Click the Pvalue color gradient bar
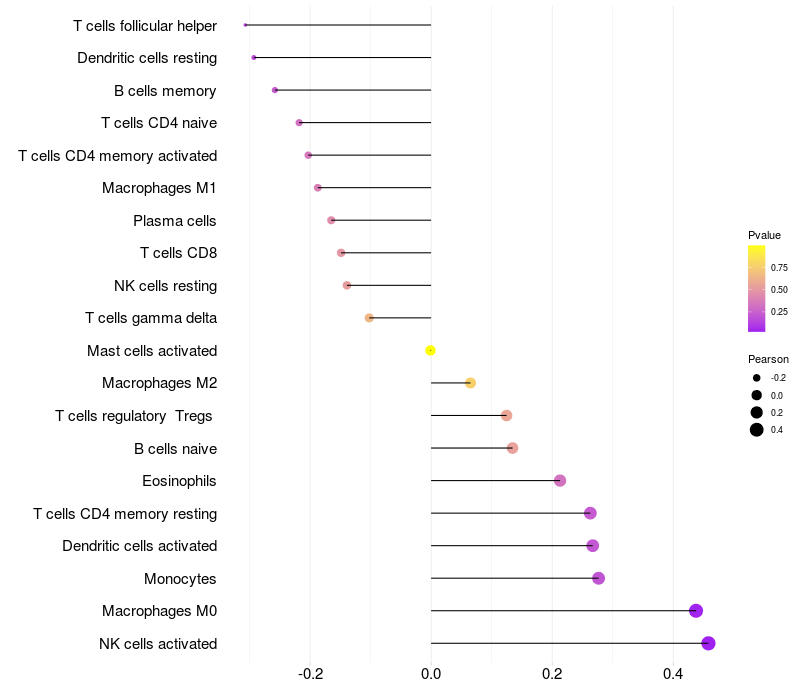Viewport: 800px width, 700px height. coord(757,288)
